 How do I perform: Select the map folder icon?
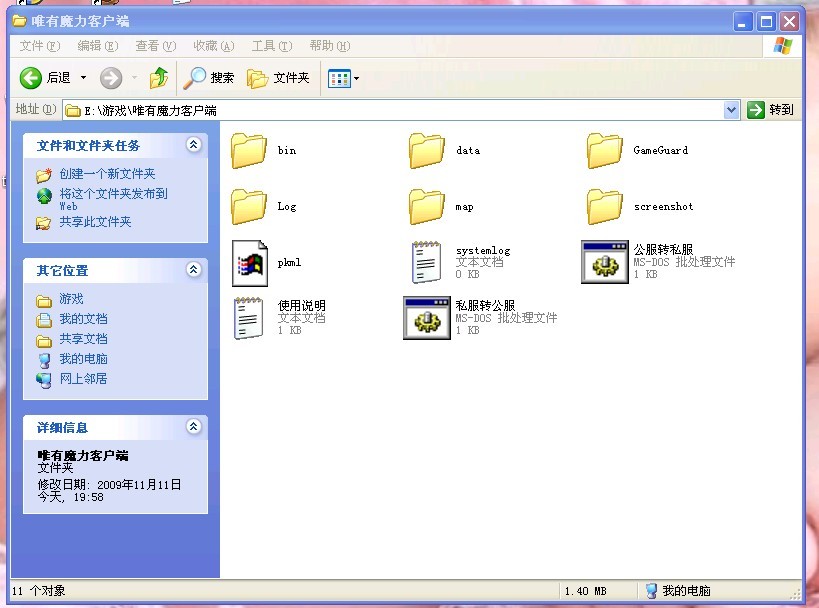pyautogui.click(x=427, y=207)
